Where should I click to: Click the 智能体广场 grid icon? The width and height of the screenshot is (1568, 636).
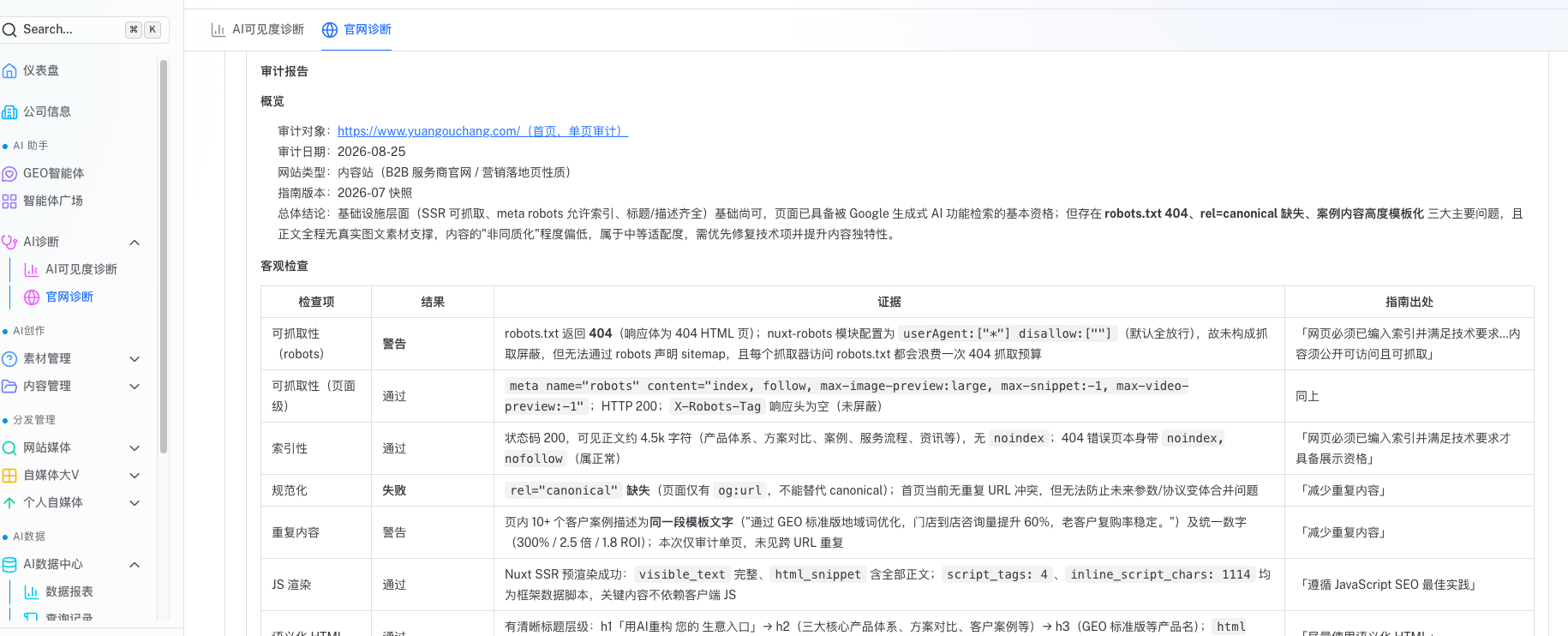(x=9, y=201)
